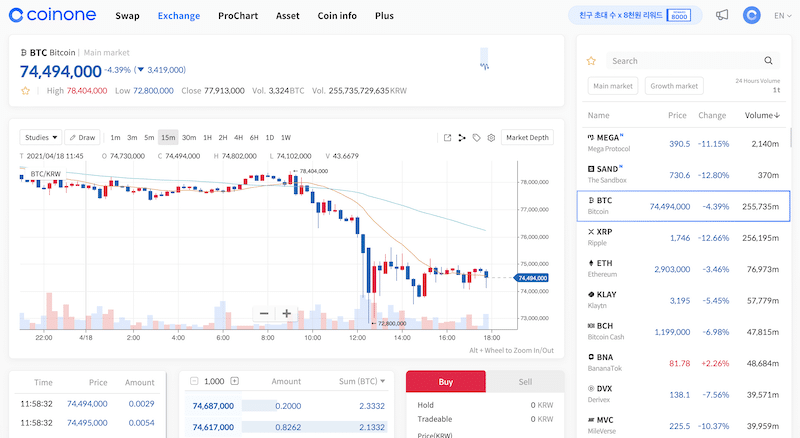
Task: Select the 5m chart interval
Action: click(149, 137)
